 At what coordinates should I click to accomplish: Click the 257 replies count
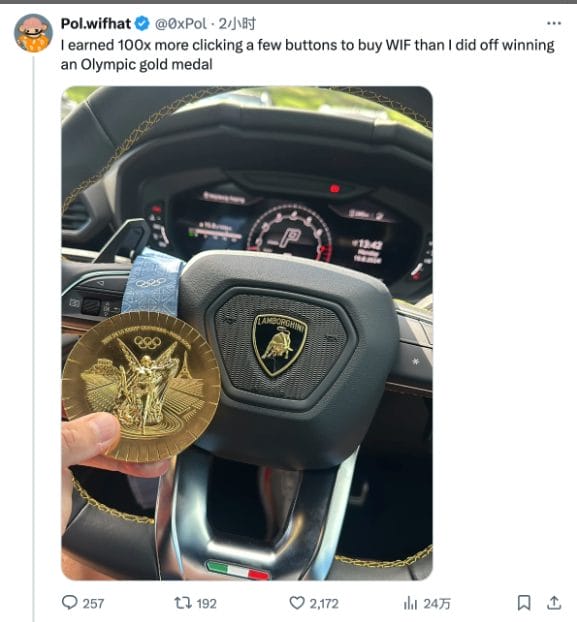[93, 604]
